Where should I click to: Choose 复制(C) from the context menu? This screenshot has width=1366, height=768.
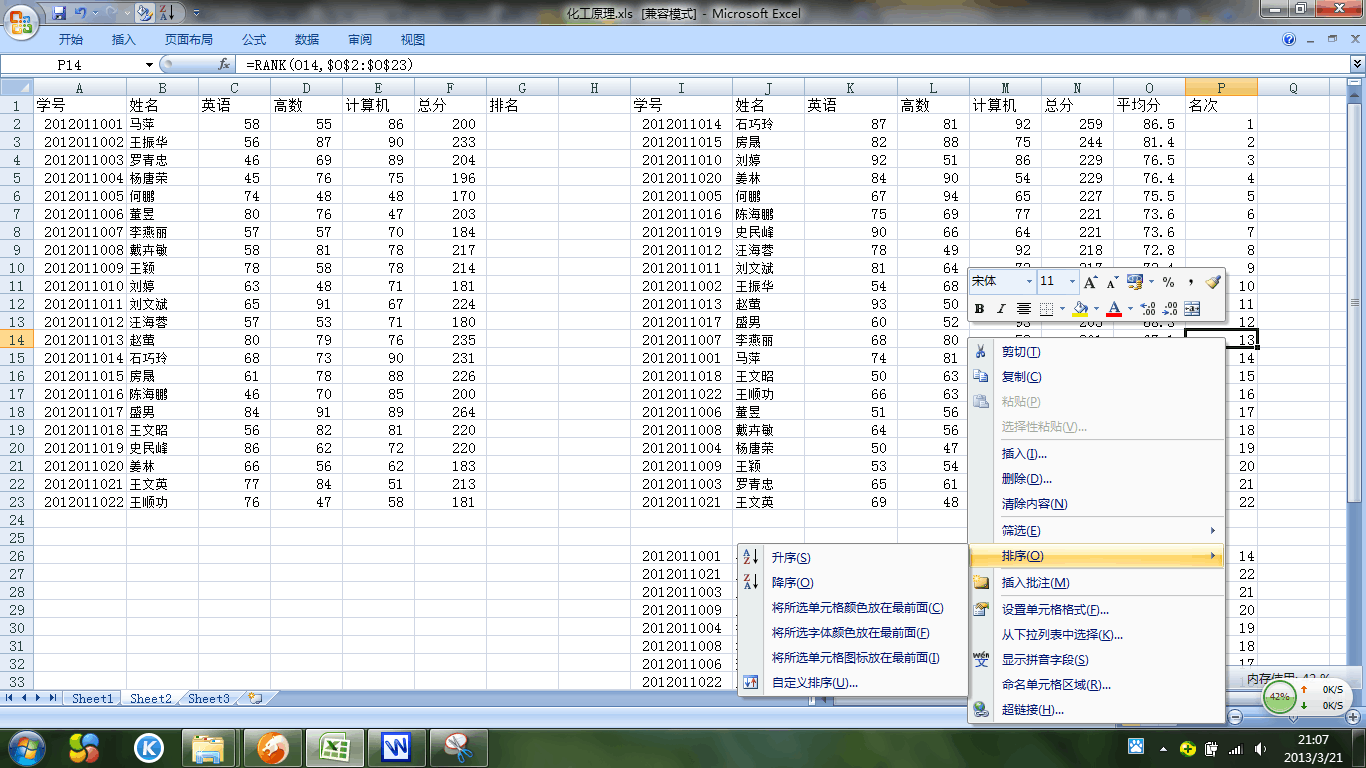tap(1096, 377)
